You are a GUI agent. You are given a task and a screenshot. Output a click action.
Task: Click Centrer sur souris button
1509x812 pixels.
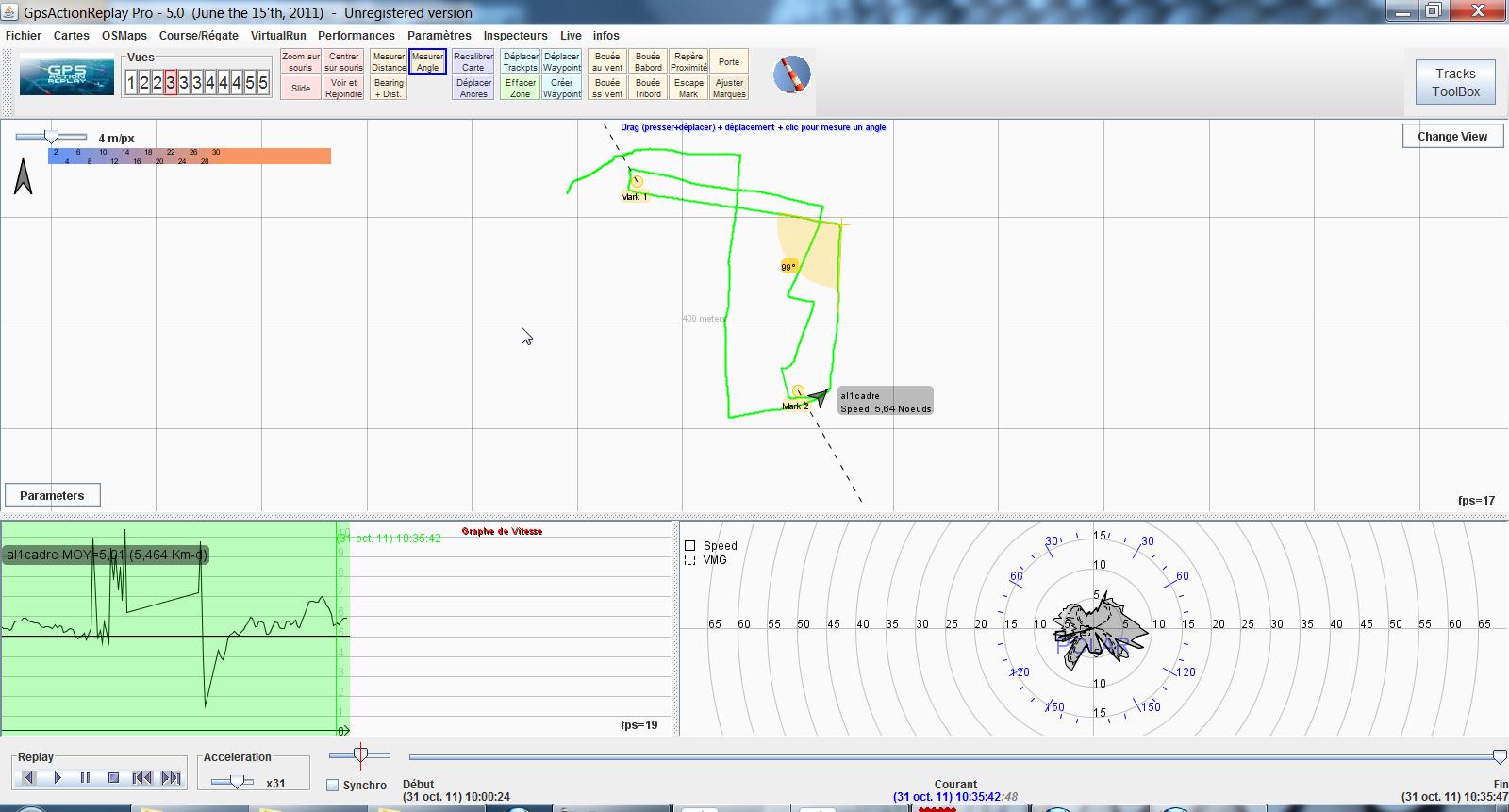pos(343,61)
